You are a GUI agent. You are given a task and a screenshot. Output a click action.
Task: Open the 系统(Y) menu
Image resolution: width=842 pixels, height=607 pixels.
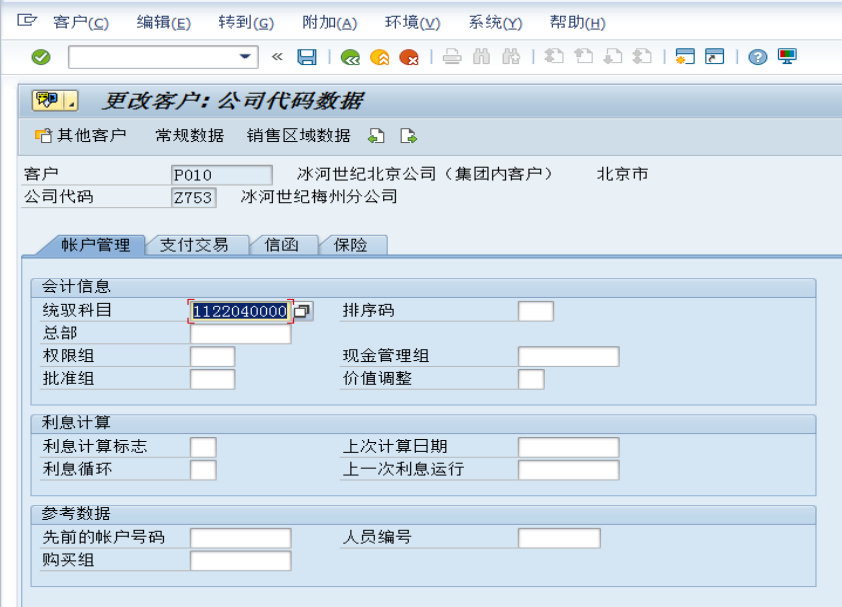[495, 23]
